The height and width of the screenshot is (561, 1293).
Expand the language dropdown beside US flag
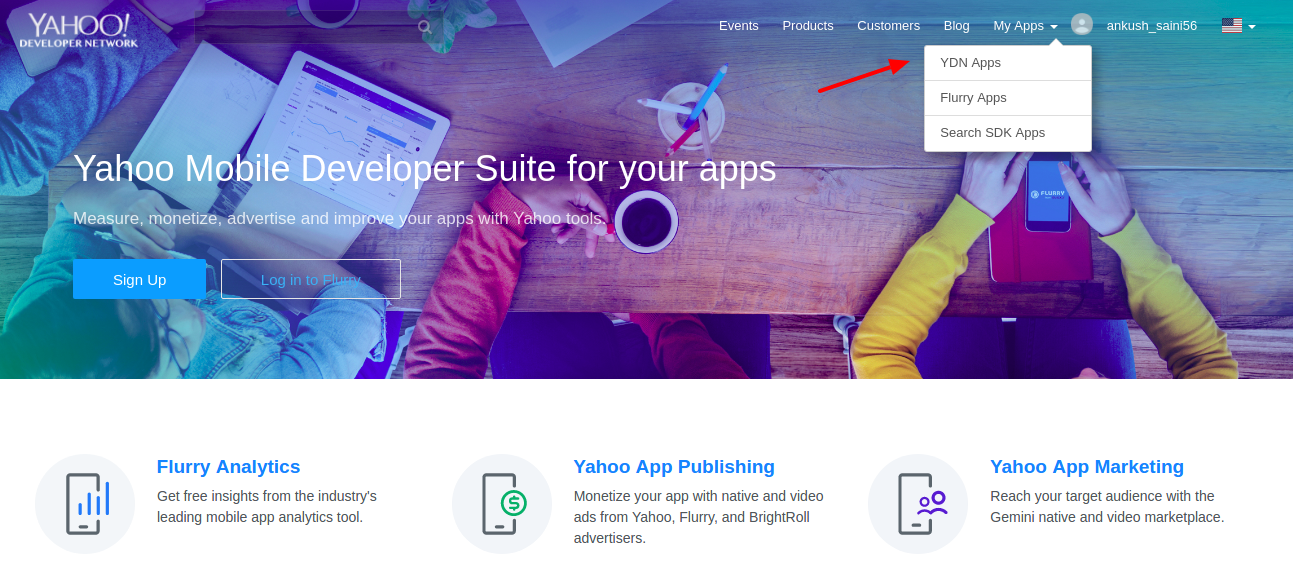point(1238,26)
